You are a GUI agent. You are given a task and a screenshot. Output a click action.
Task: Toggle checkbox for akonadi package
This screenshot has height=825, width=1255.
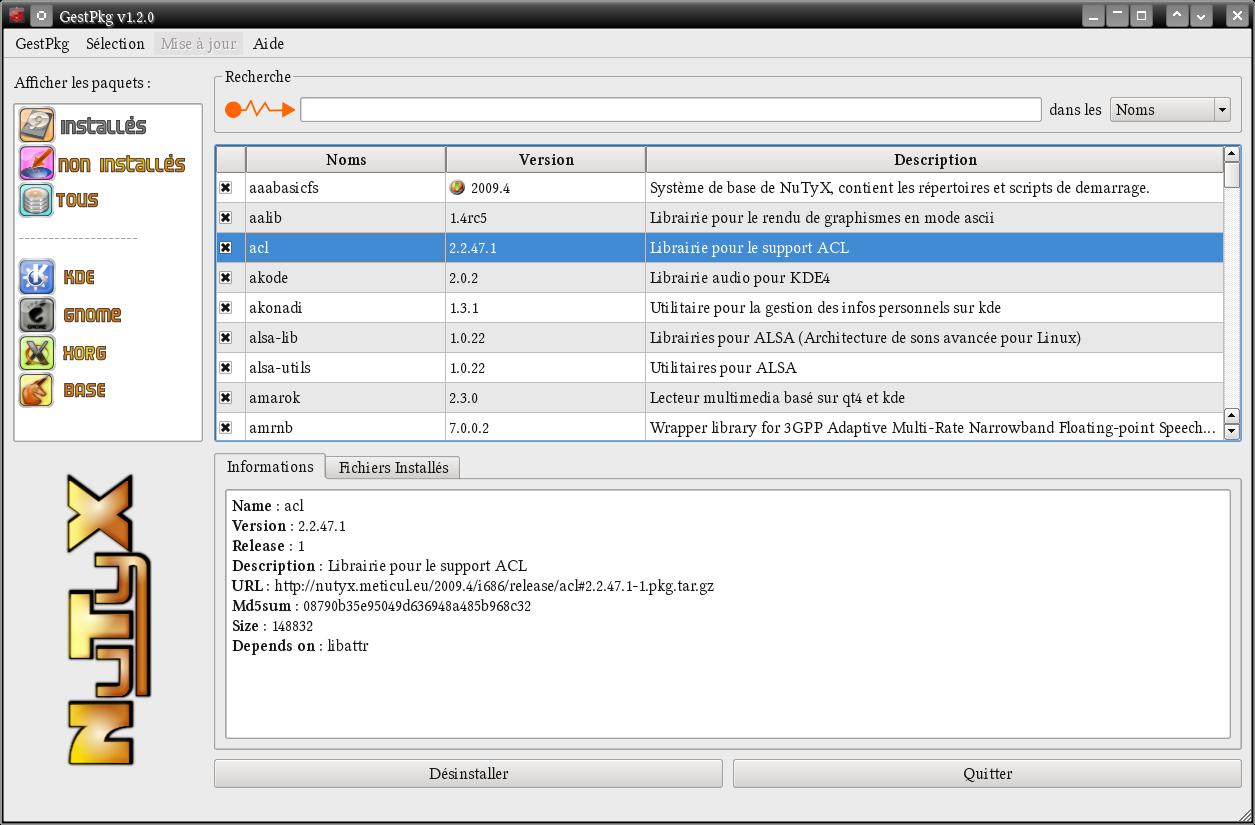(226, 307)
